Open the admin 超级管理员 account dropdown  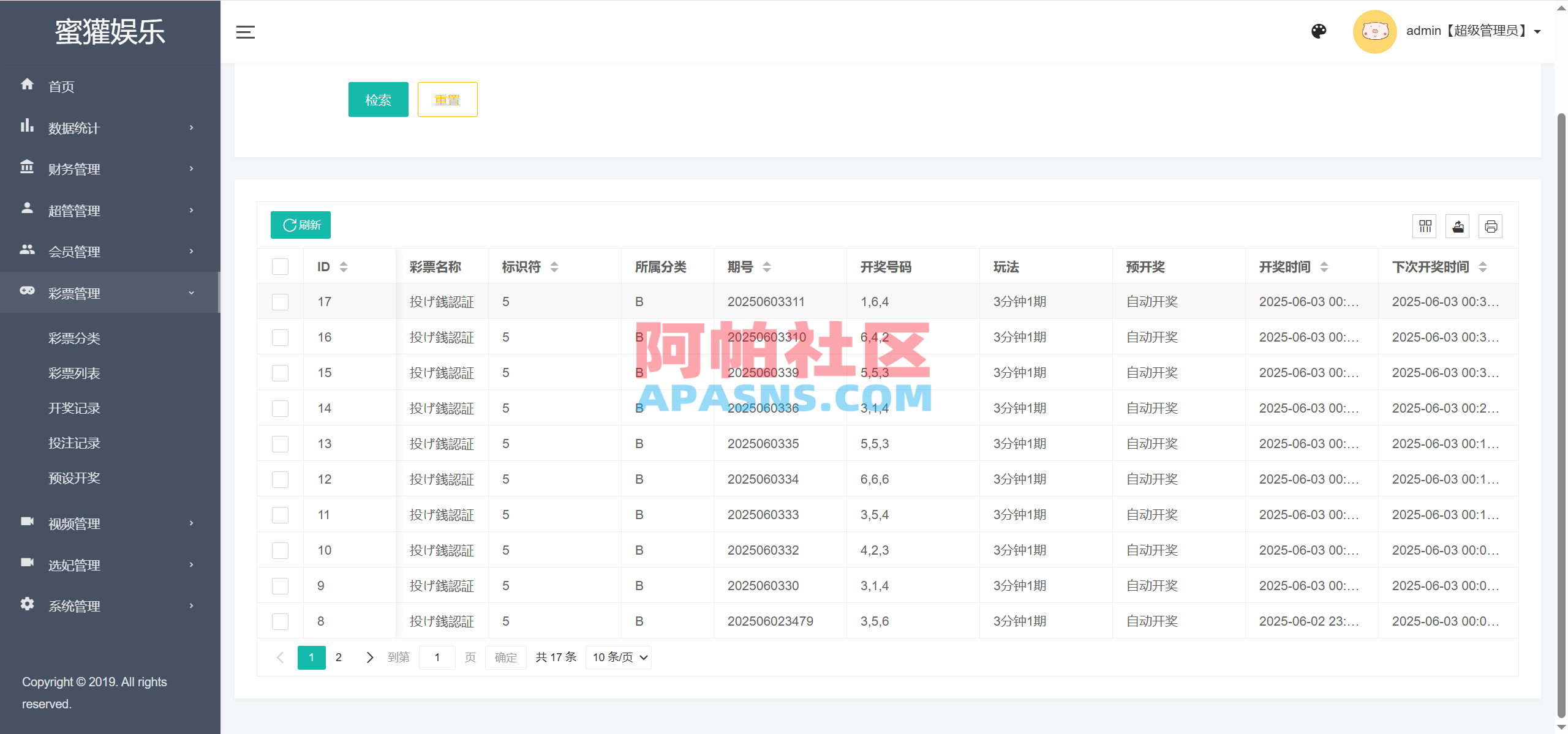[1469, 31]
